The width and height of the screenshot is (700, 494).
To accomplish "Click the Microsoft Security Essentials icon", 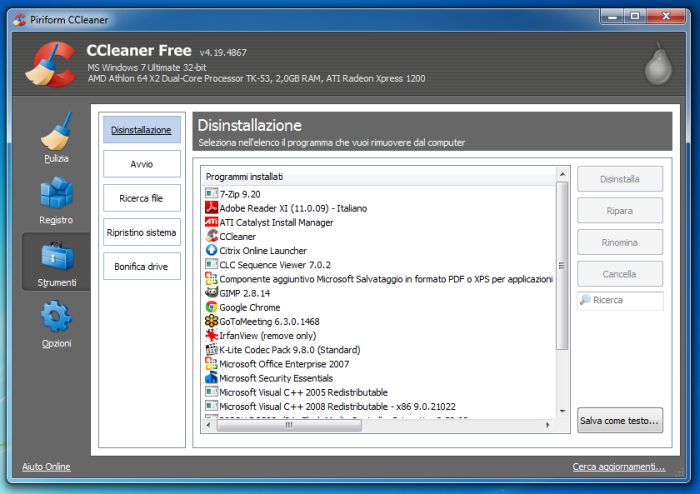I will click(x=211, y=378).
